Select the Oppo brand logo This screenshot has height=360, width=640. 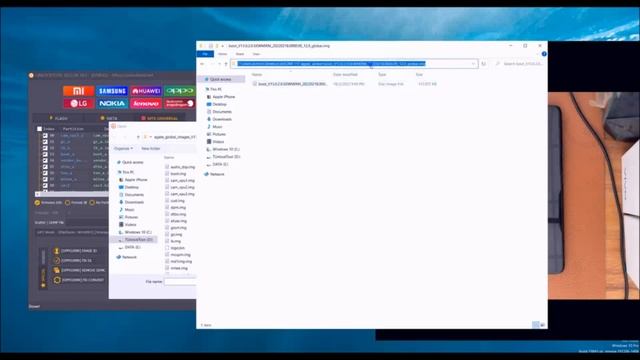[x=179, y=91]
